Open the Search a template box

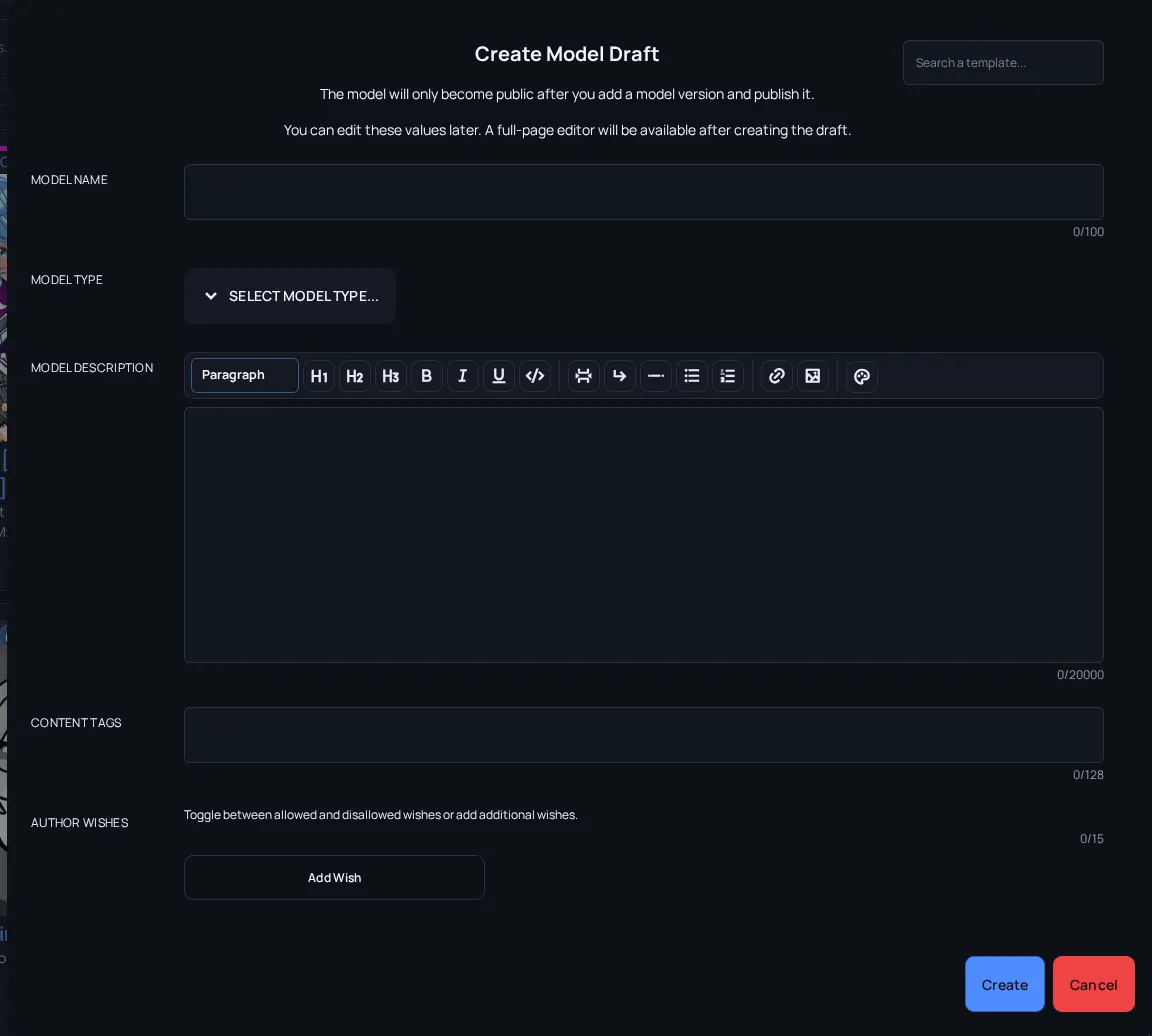click(1003, 62)
